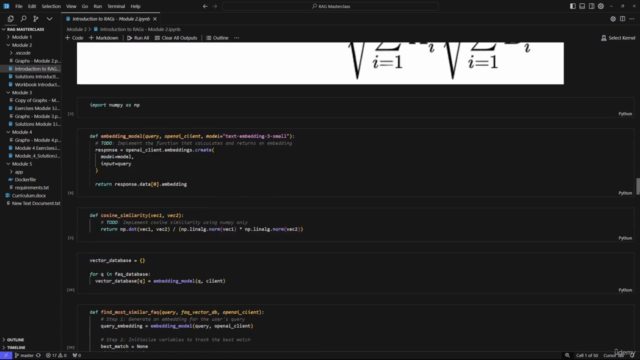Collapse the Module 2 folder
The height and width of the screenshot is (360, 640).
point(22,45)
